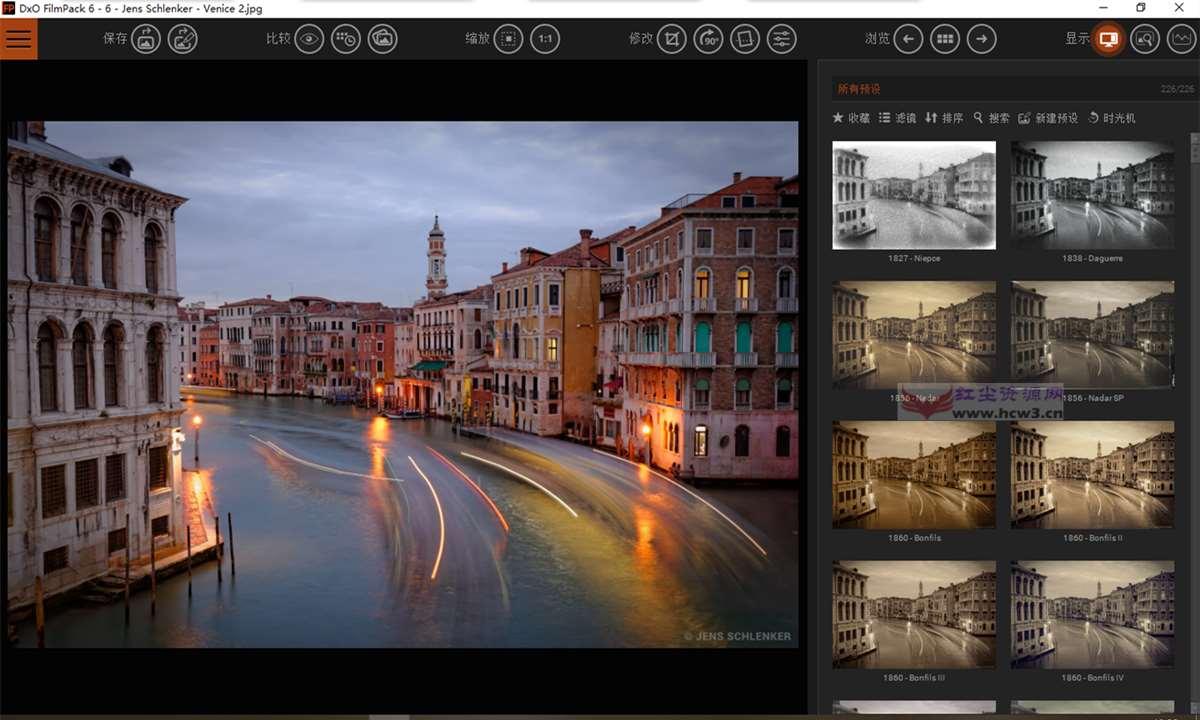Click 新建预设 to create preset
Image resolution: width=1200 pixels, height=720 pixels.
[1048, 118]
